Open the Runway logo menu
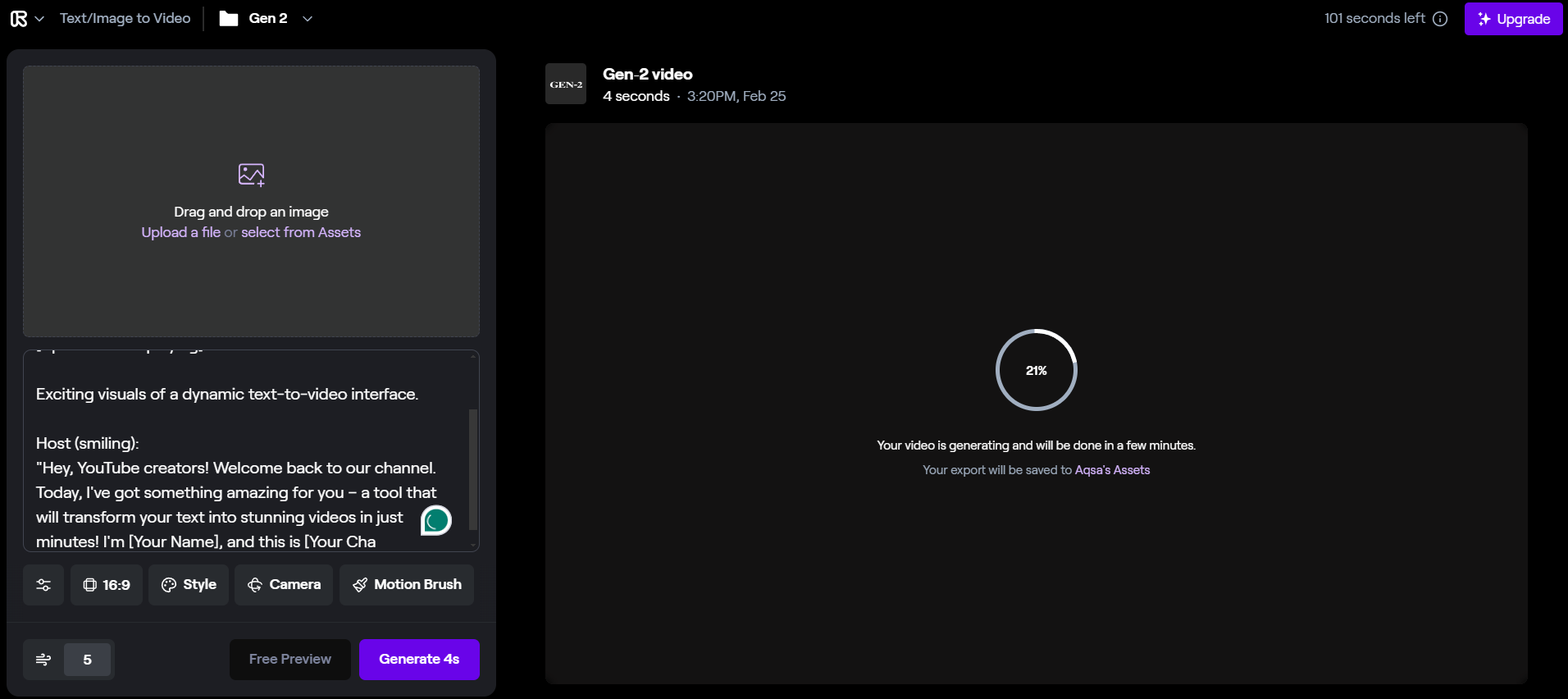The width and height of the screenshot is (1568, 699). [x=19, y=18]
